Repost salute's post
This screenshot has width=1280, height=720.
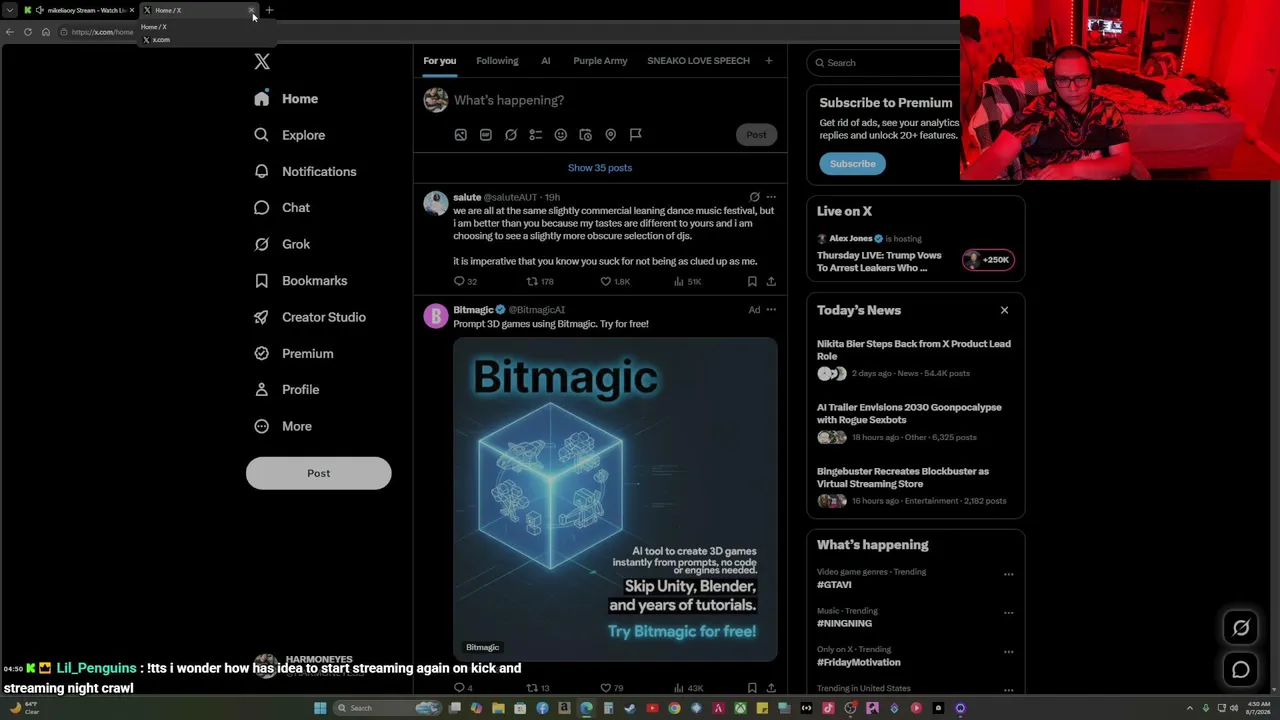(540, 282)
